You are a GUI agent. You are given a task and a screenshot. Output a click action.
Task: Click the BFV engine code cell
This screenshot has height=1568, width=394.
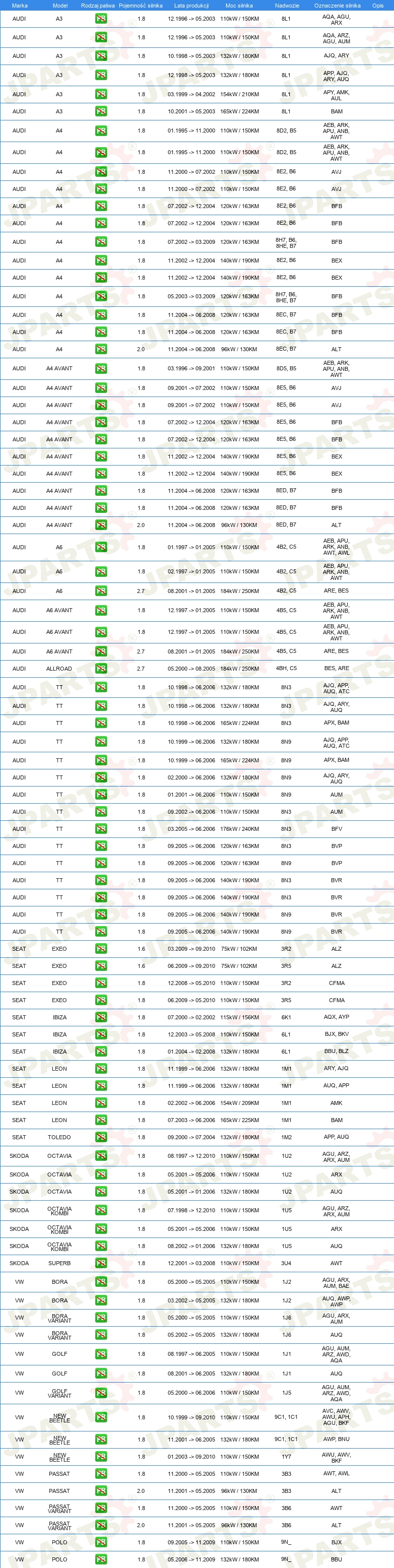coord(337,829)
